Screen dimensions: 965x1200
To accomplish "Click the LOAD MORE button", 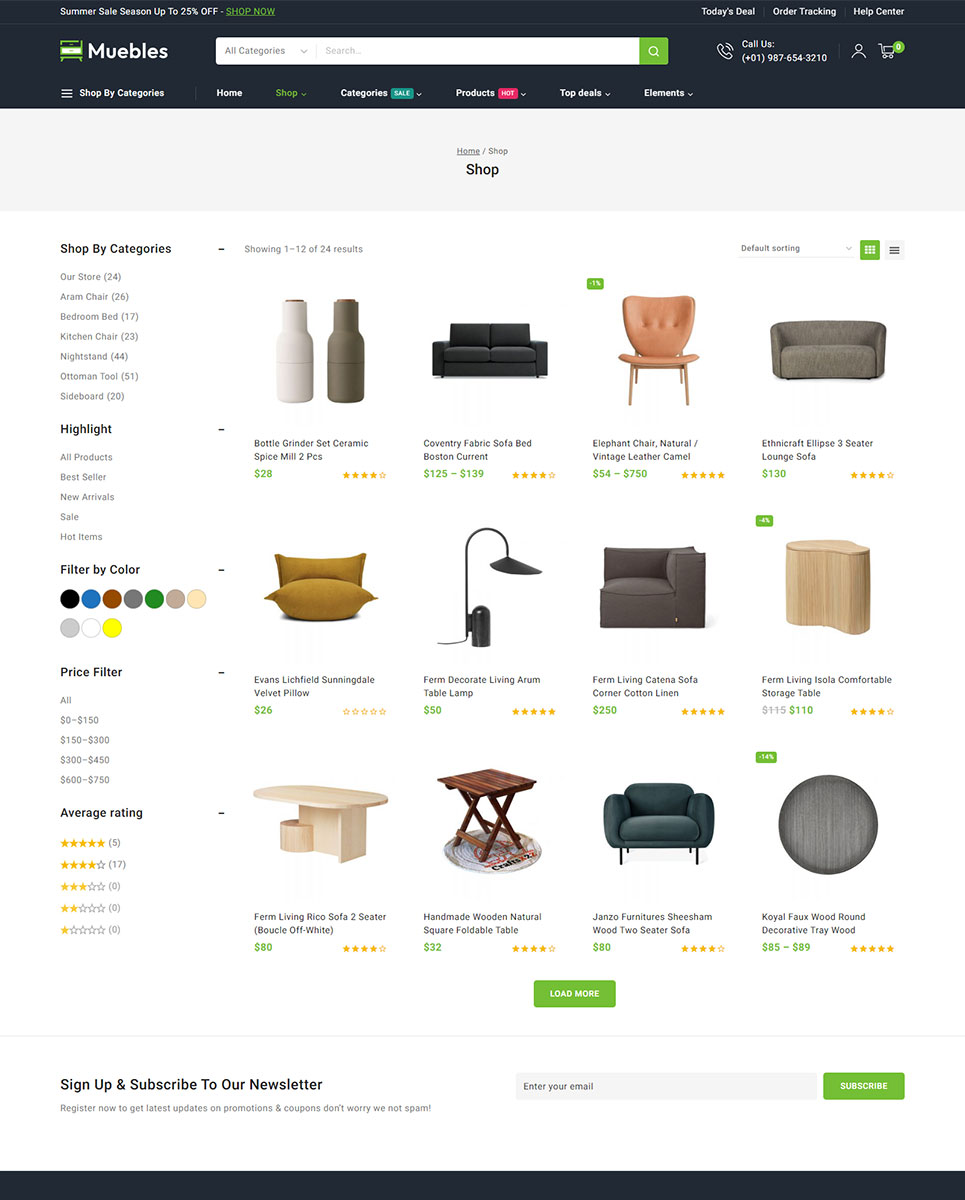I will tap(574, 994).
